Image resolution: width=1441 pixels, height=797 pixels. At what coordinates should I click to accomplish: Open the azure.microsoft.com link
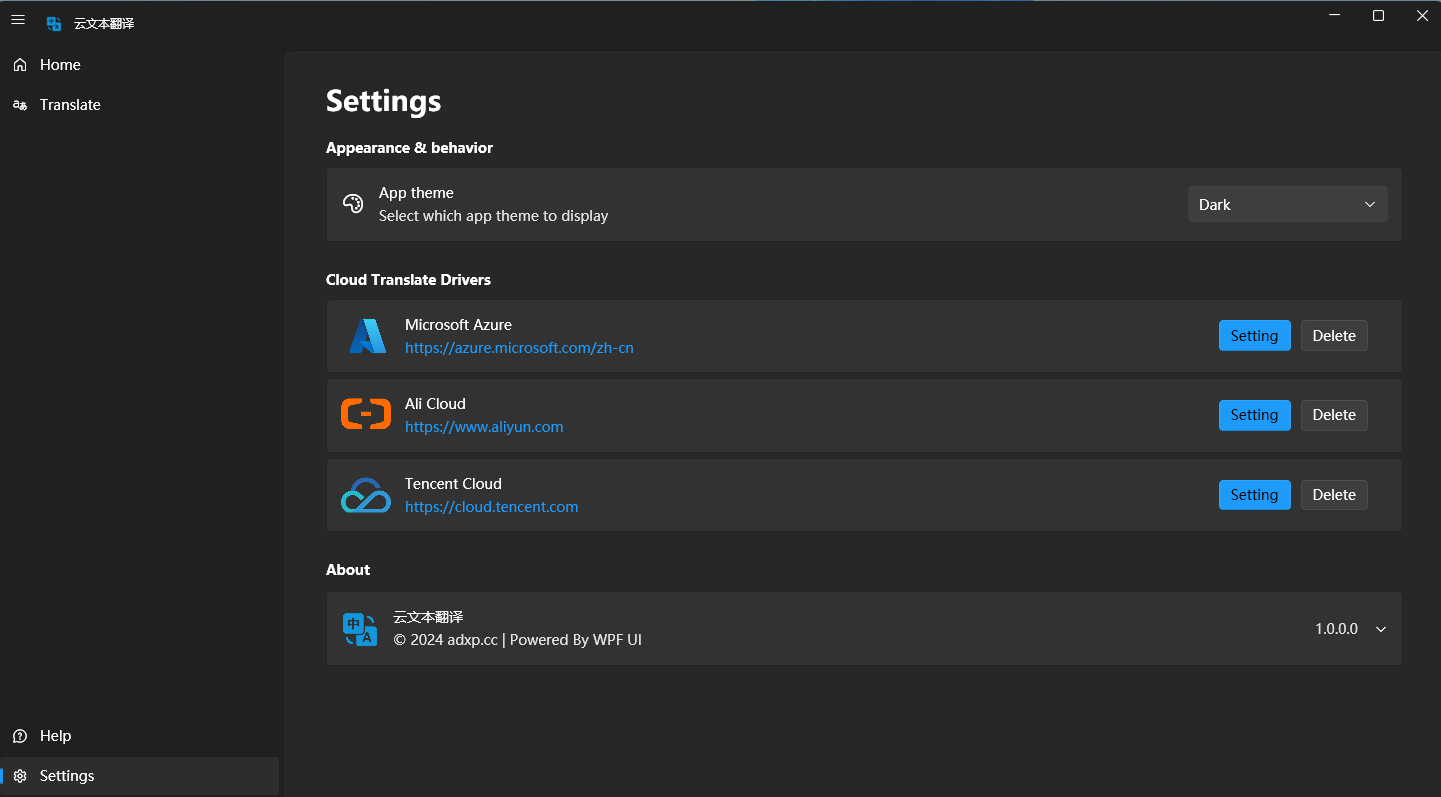pyautogui.click(x=519, y=348)
